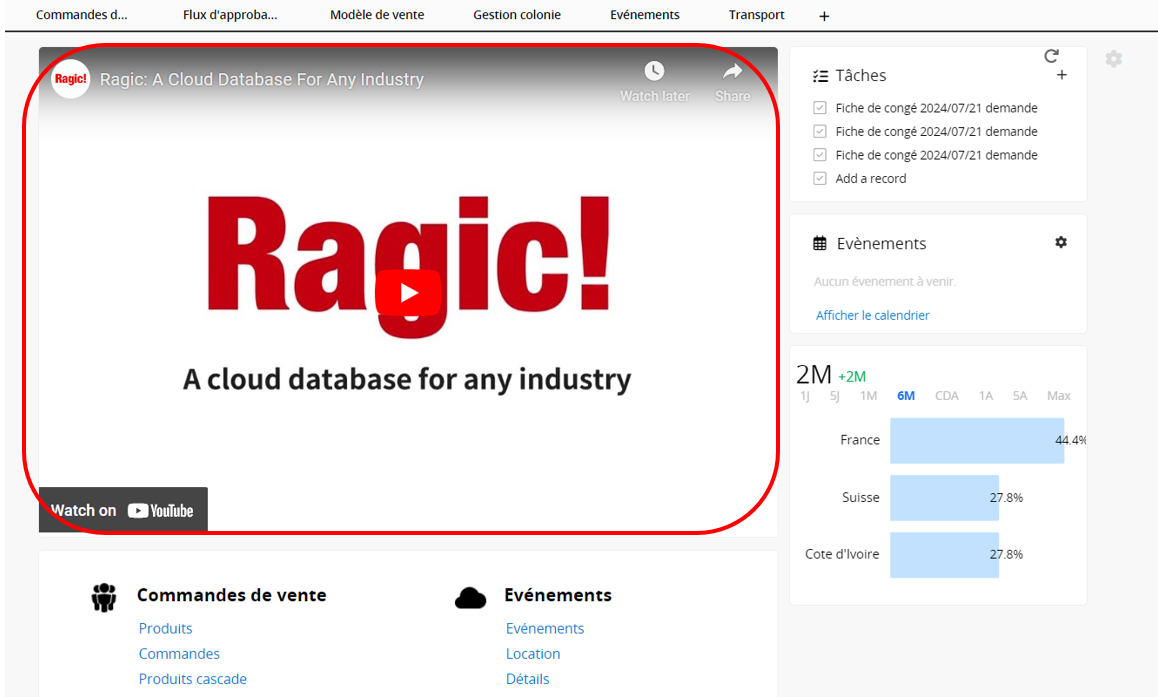
Task: Play the Ragic YouTube video
Action: point(408,293)
